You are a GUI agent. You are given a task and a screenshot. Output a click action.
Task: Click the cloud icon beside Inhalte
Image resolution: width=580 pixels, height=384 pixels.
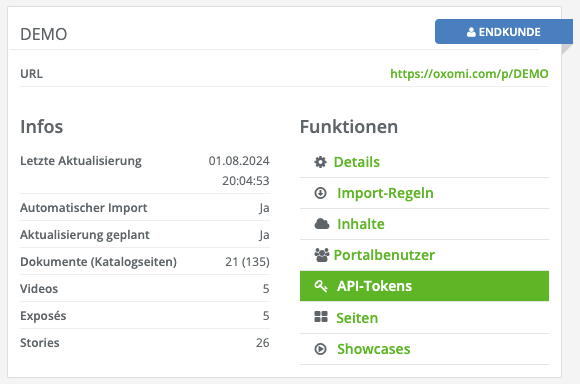(x=321, y=224)
